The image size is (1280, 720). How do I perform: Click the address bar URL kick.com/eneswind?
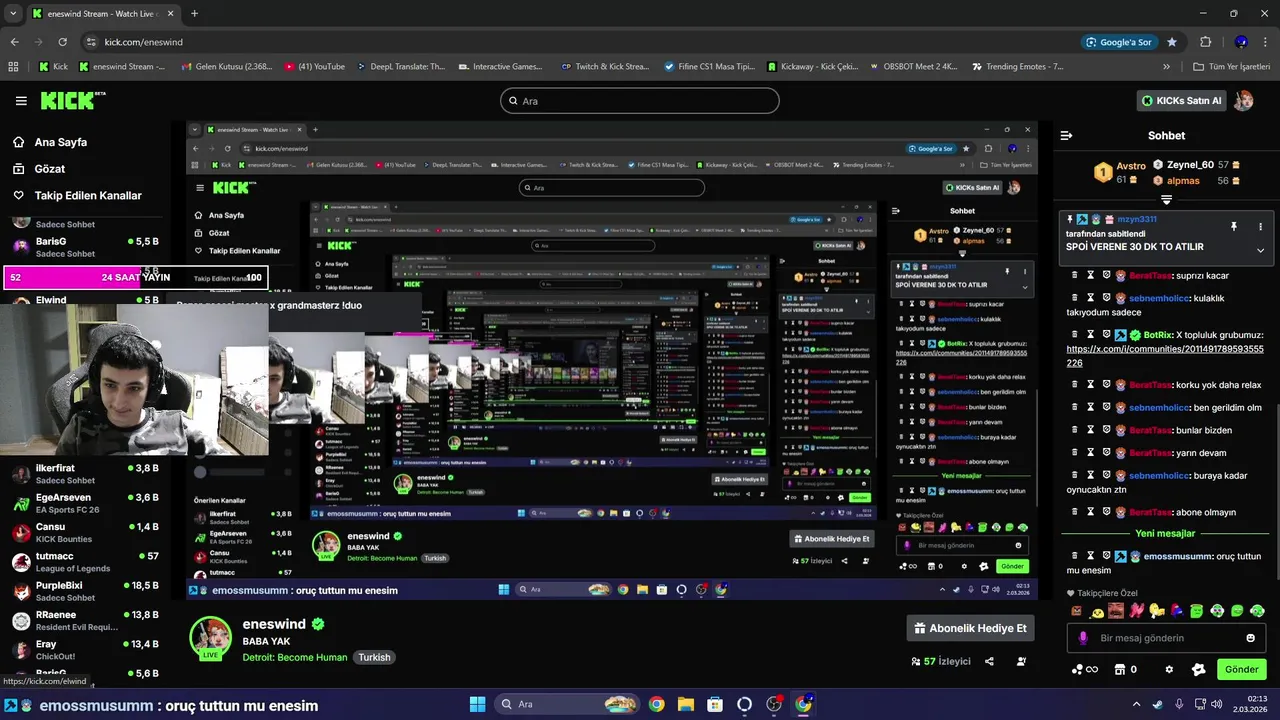click(x=144, y=42)
